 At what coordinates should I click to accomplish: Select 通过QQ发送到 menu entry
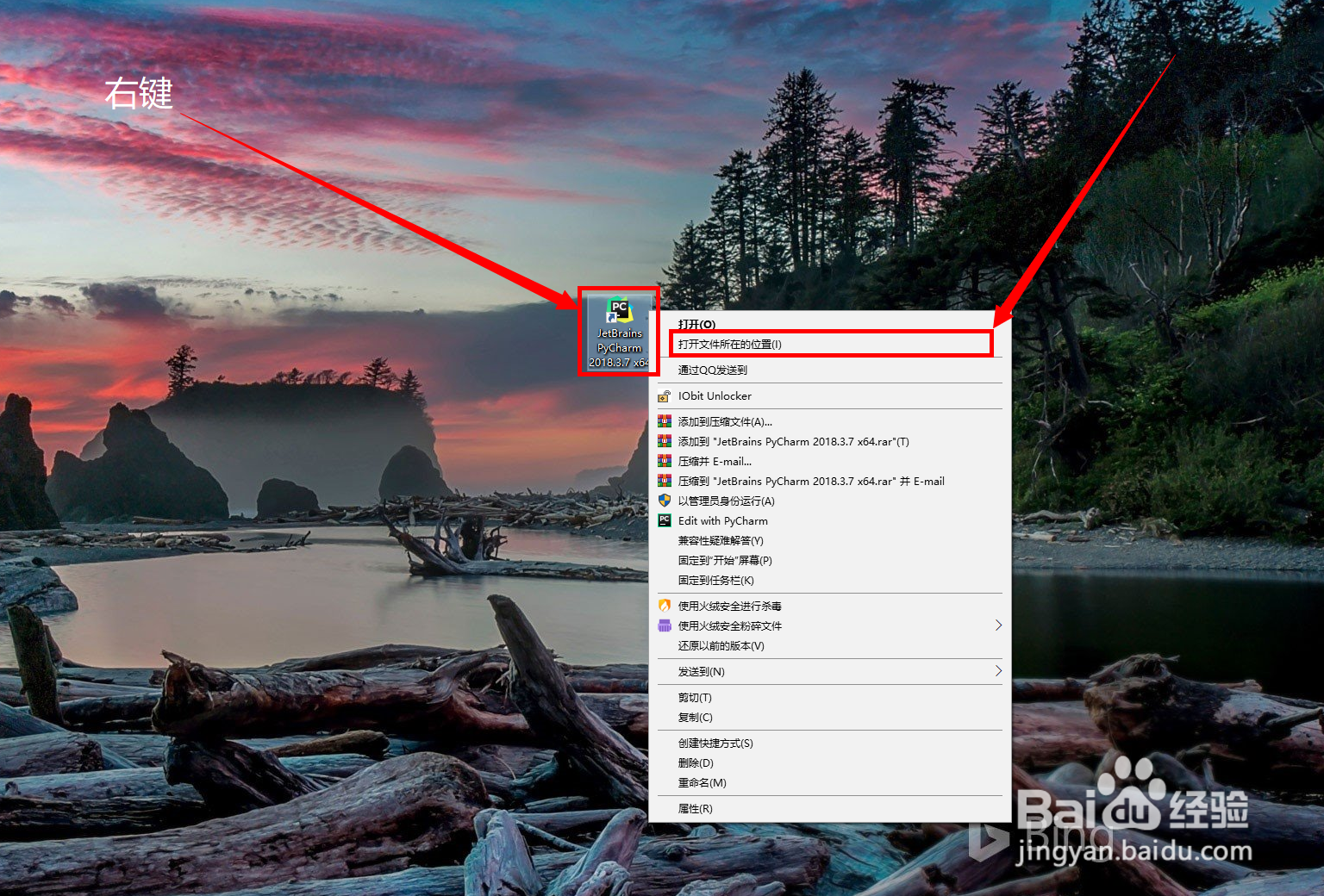pyautogui.click(x=829, y=370)
